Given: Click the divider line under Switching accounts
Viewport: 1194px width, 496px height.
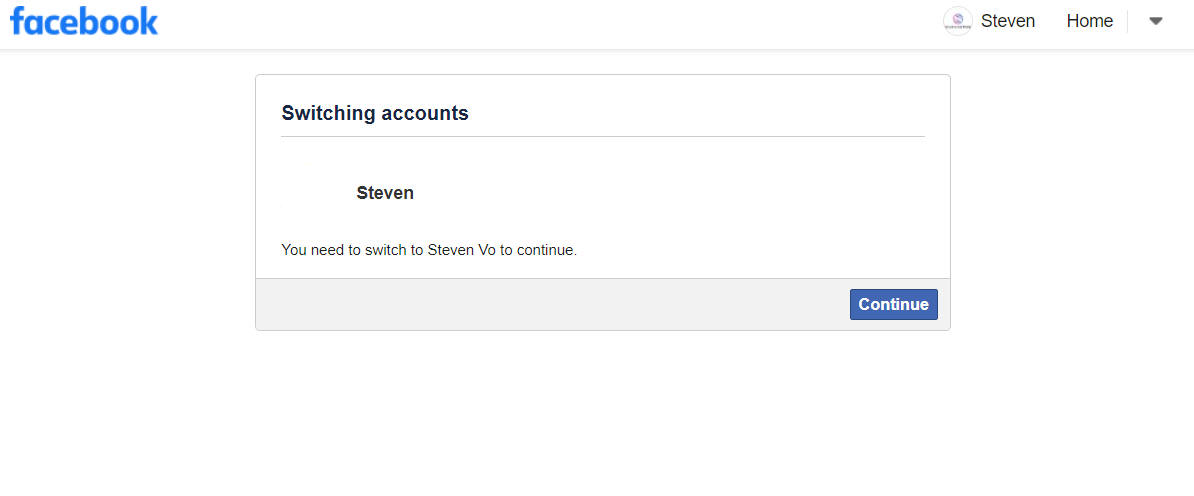Looking at the screenshot, I should (x=603, y=136).
